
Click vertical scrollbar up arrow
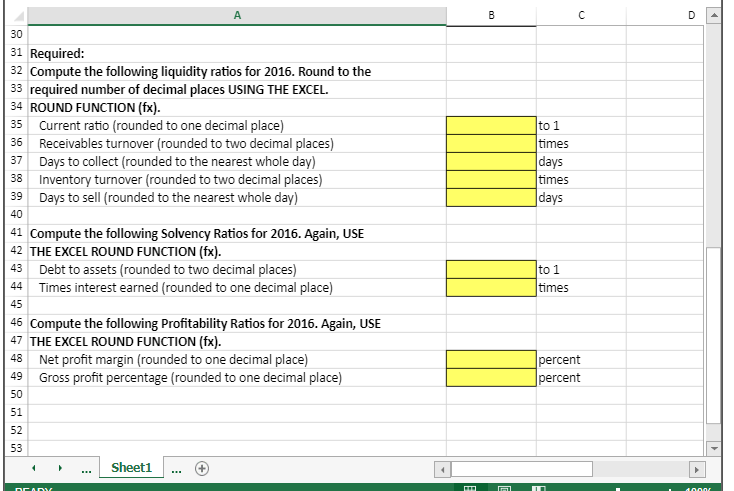pos(713,16)
